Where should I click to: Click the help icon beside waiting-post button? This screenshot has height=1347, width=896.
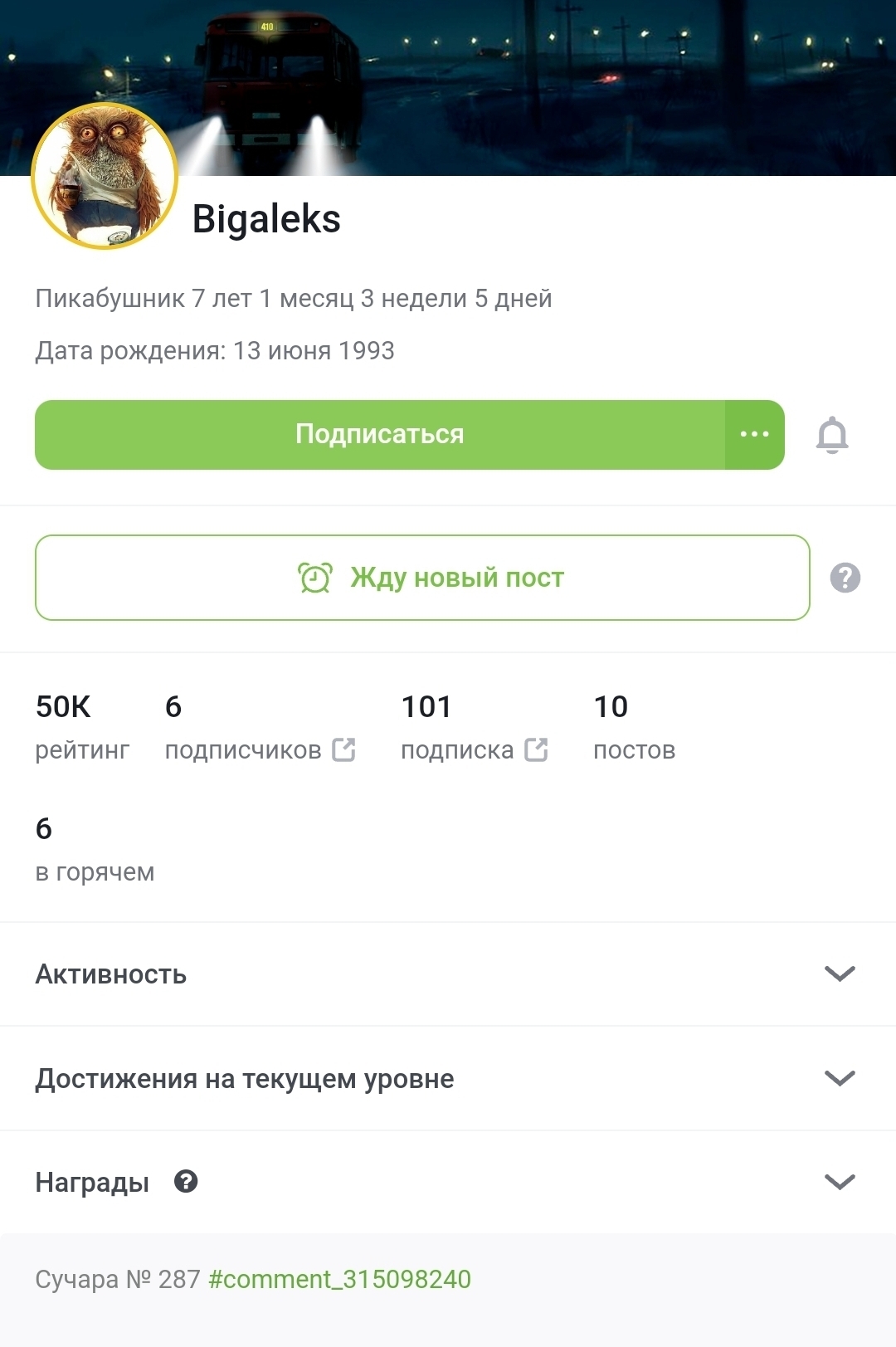point(845,578)
